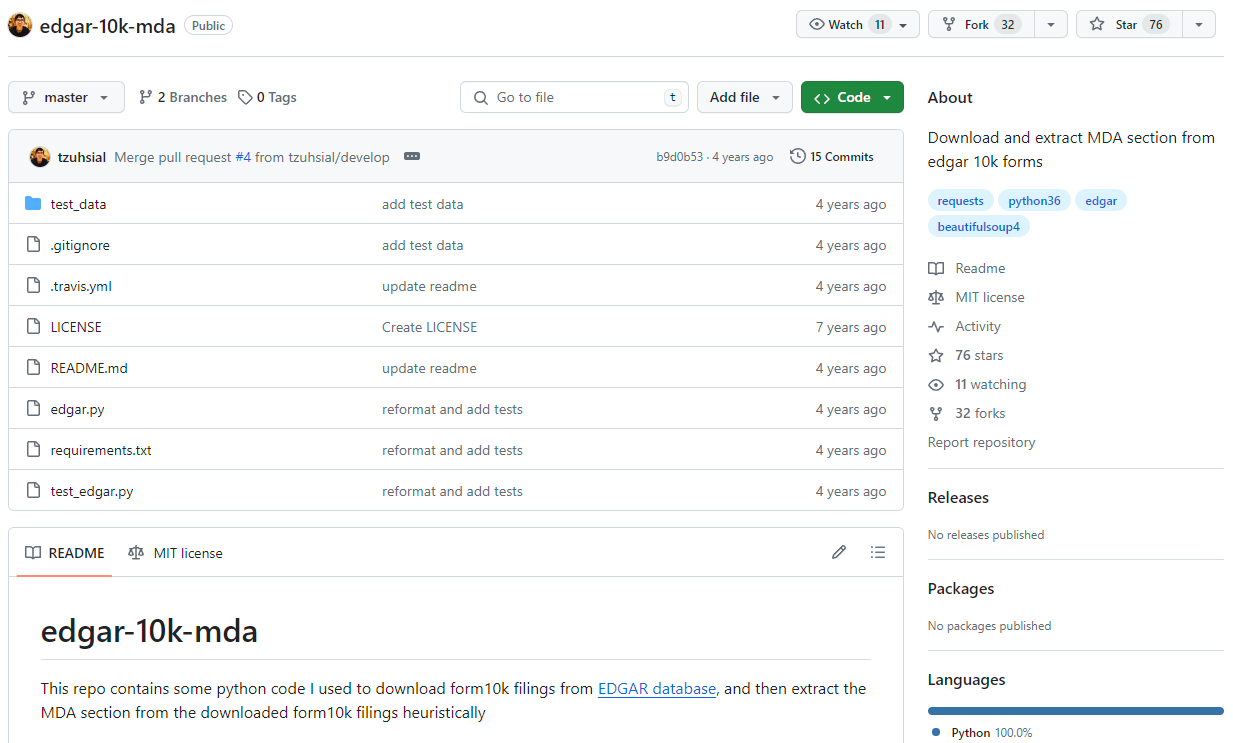Image resolution: width=1233 pixels, height=743 pixels.
Task: Click the Activity pulse icon
Action: tap(936, 326)
